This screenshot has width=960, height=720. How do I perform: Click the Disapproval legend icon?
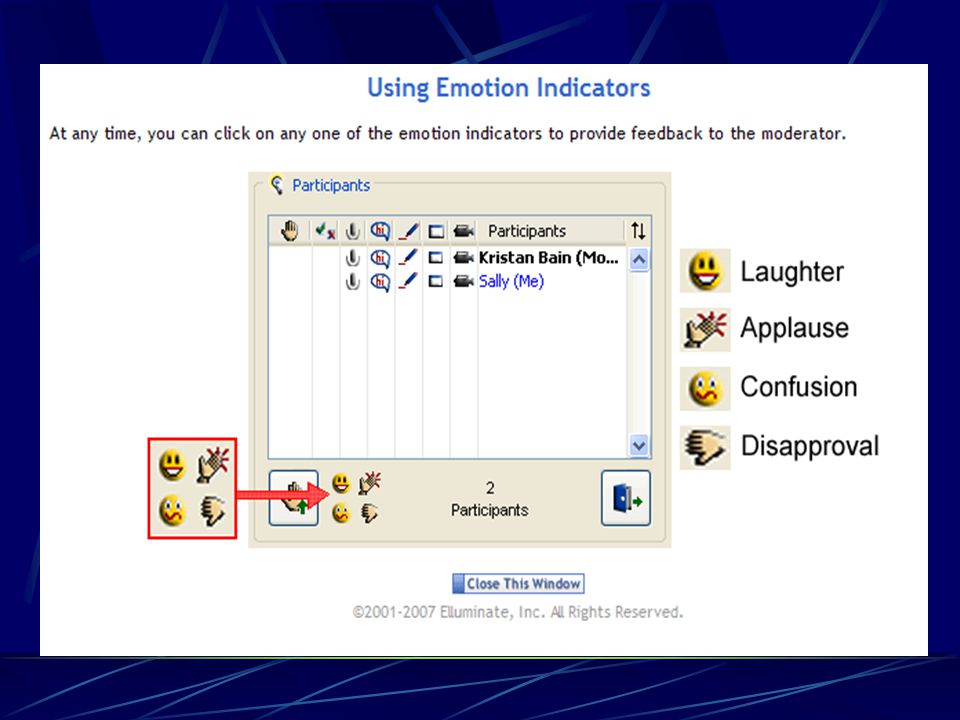point(705,447)
